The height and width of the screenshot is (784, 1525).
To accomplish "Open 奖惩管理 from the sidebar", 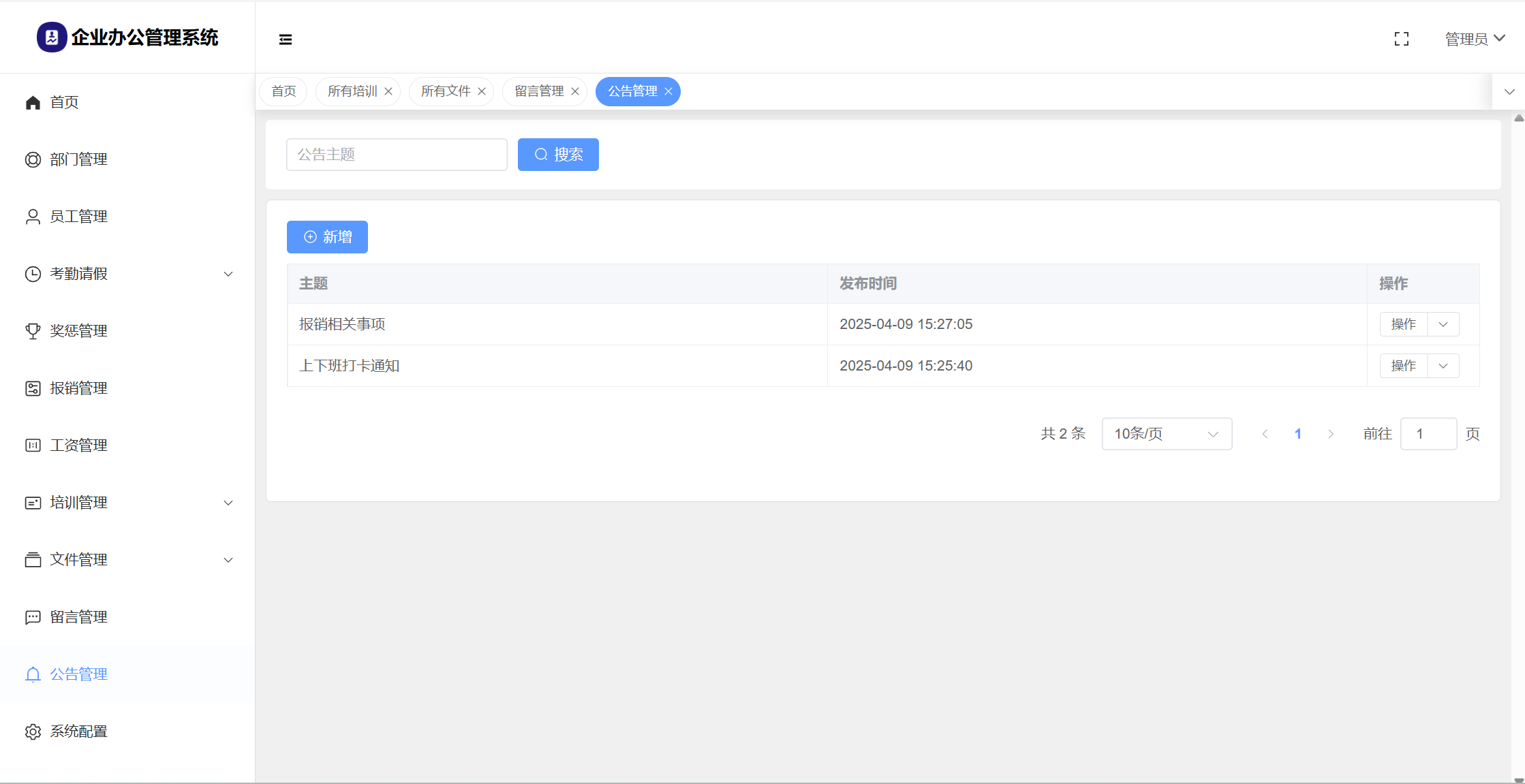I will click(78, 331).
